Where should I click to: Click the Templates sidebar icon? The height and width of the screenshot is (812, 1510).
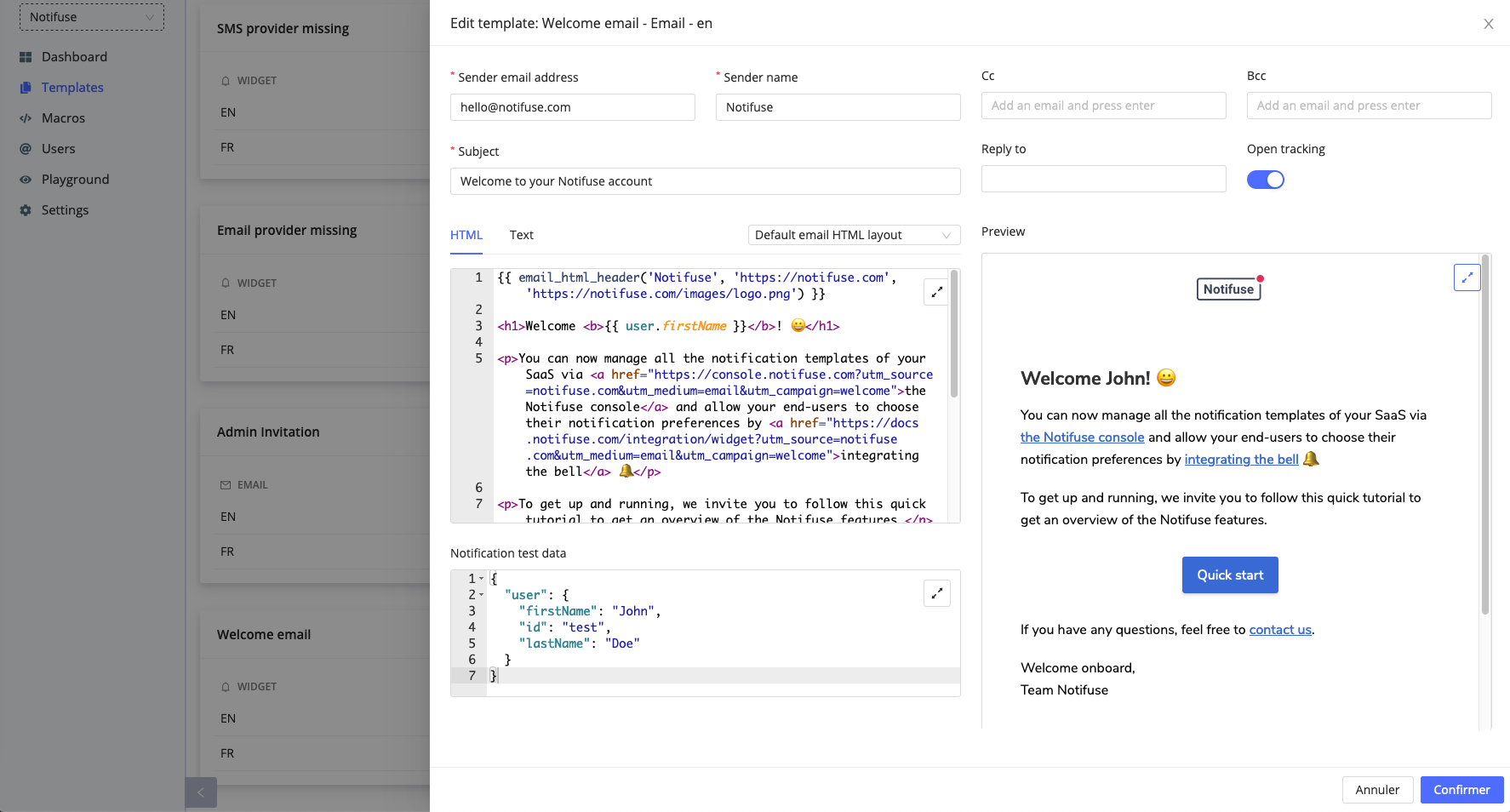pyautogui.click(x=26, y=88)
